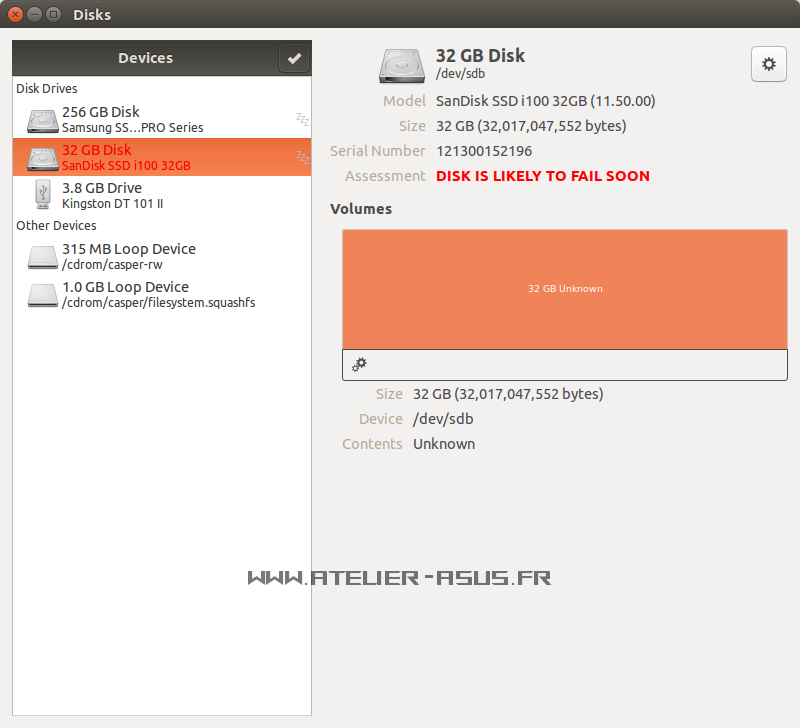800x728 pixels.
Task: Open the drive options gear menu
Action: click(x=768, y=64)
